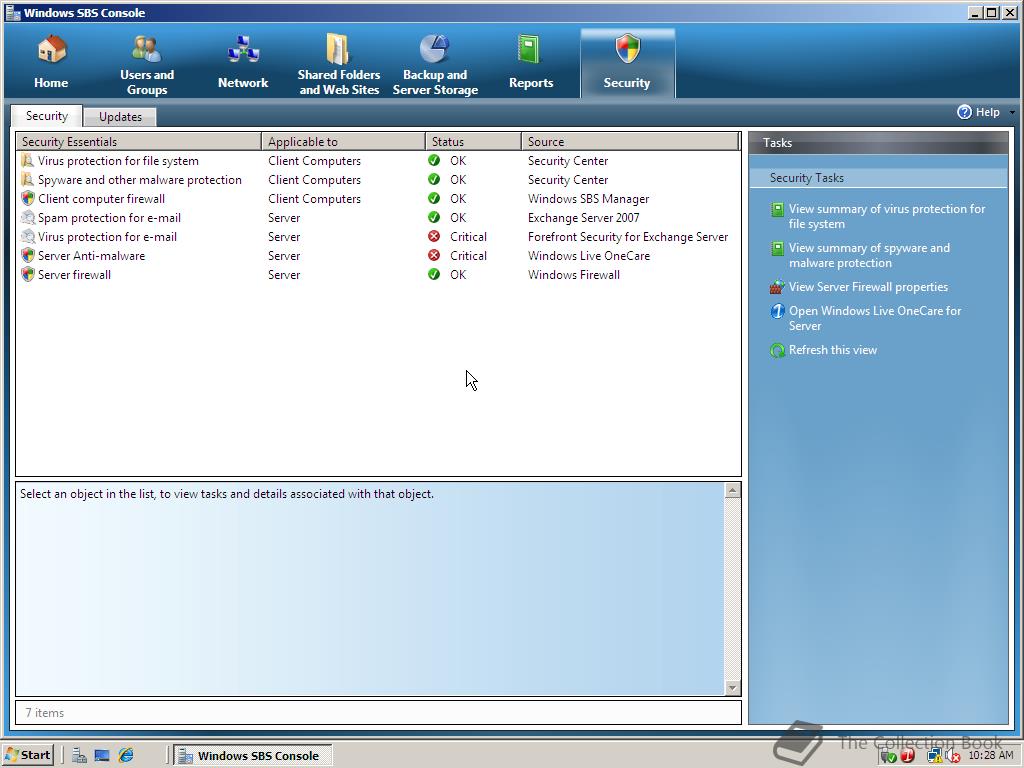Image resolution: width=1024 pixels, height=768 pixels.
Task: Click the Help question mark icon
Action: [x=964, y=112]
